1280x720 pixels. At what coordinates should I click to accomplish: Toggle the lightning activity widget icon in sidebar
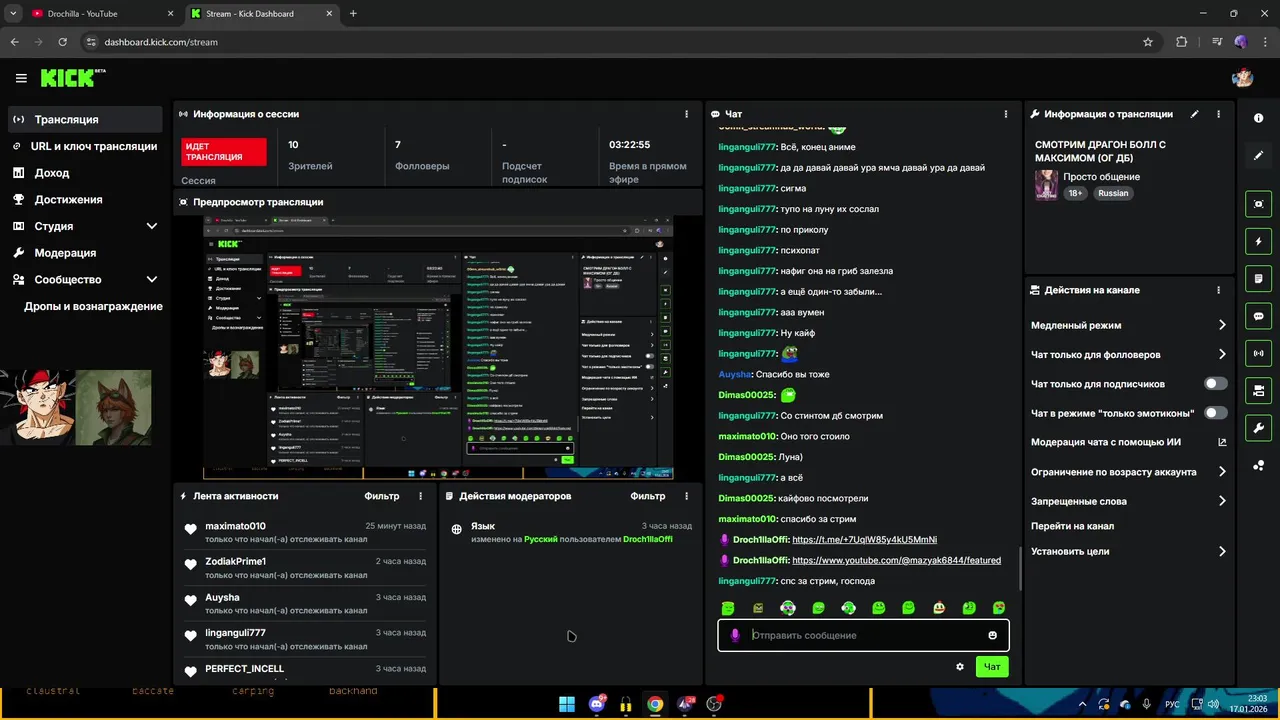pos(1258,241)
